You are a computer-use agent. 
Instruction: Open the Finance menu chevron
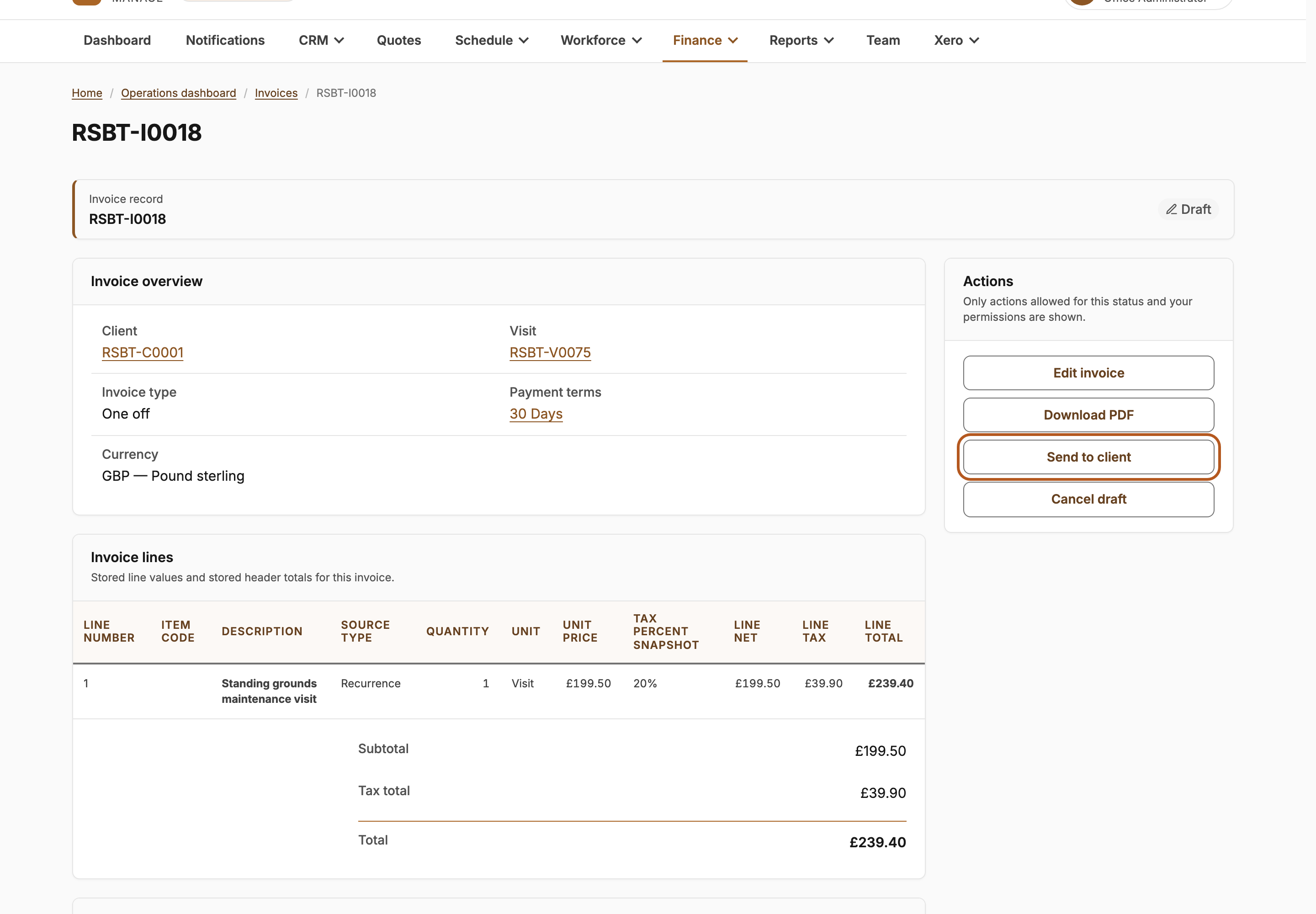point(733,41)
